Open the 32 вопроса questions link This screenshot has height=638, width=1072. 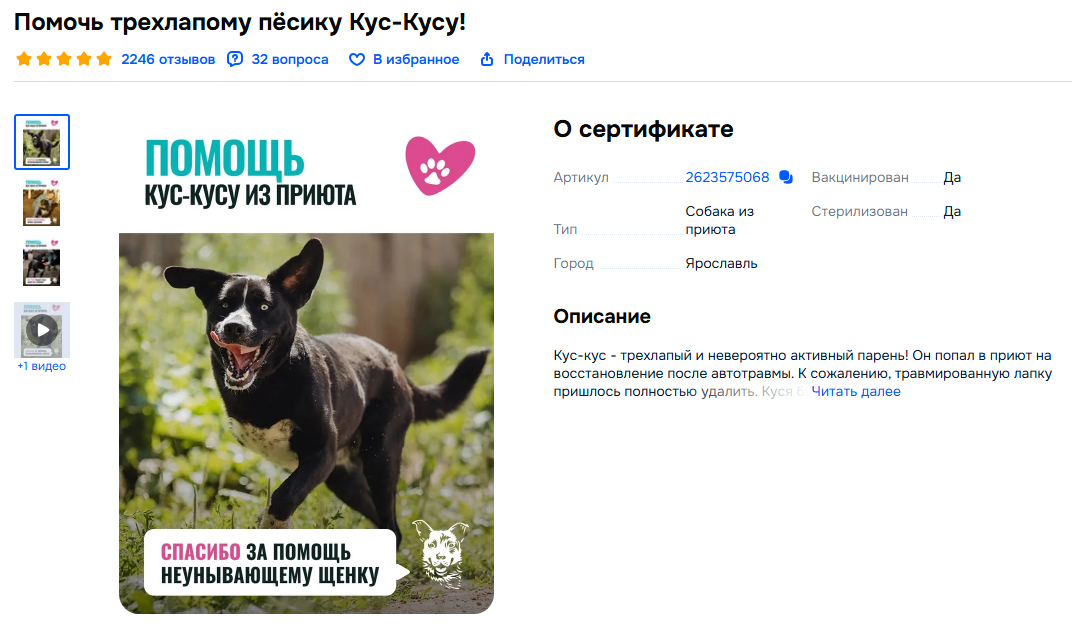290,59
